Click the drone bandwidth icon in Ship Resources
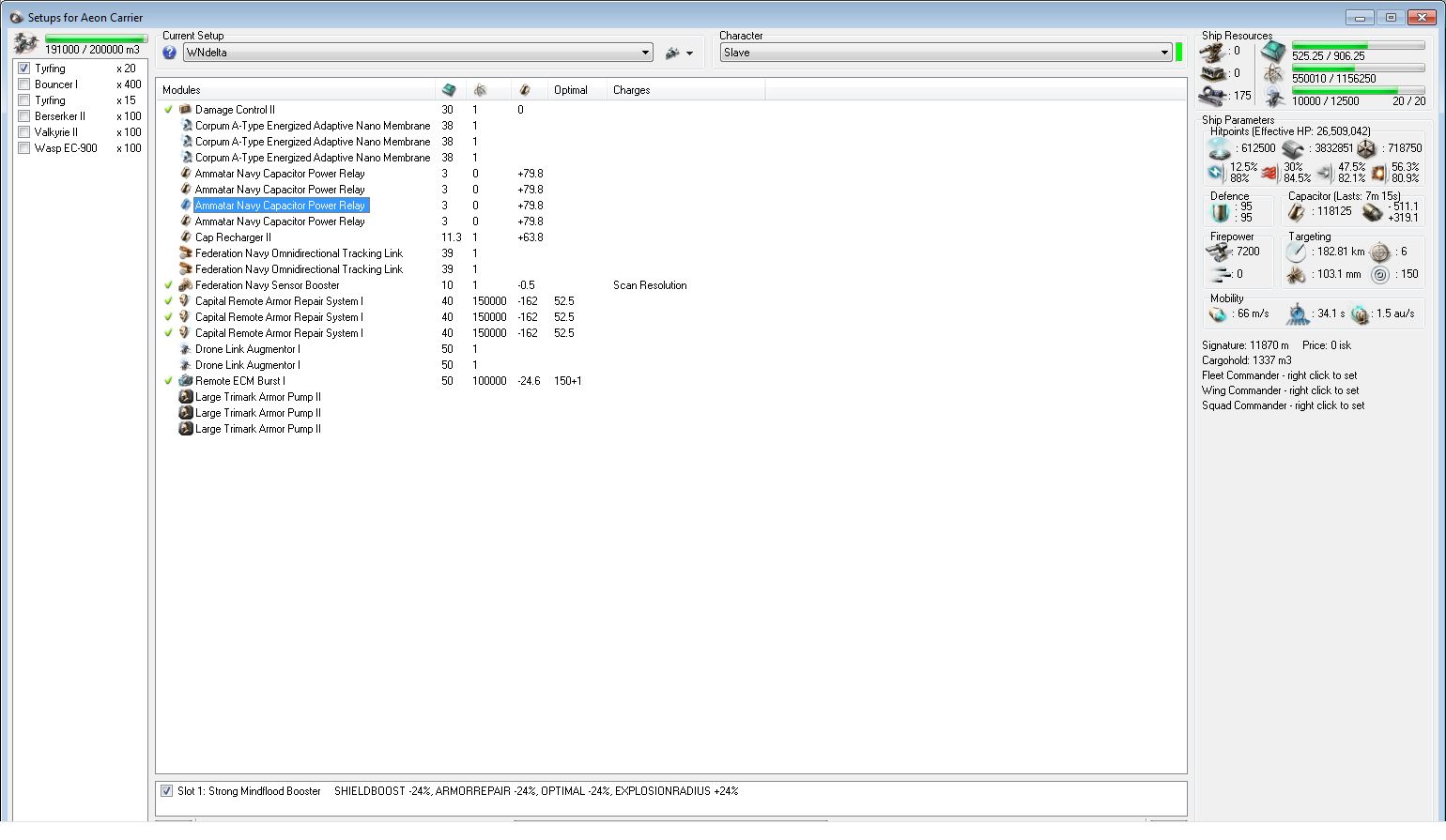This screenshot has height=840, width=1446. [x=1274, y=97]
